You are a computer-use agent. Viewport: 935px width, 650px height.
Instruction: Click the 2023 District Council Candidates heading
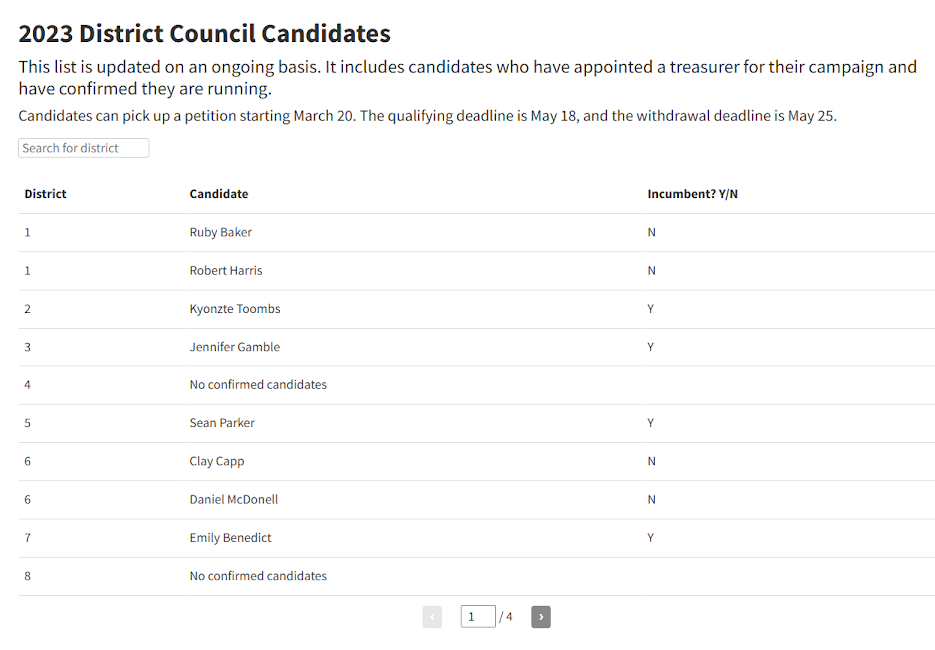coord(204,33)
